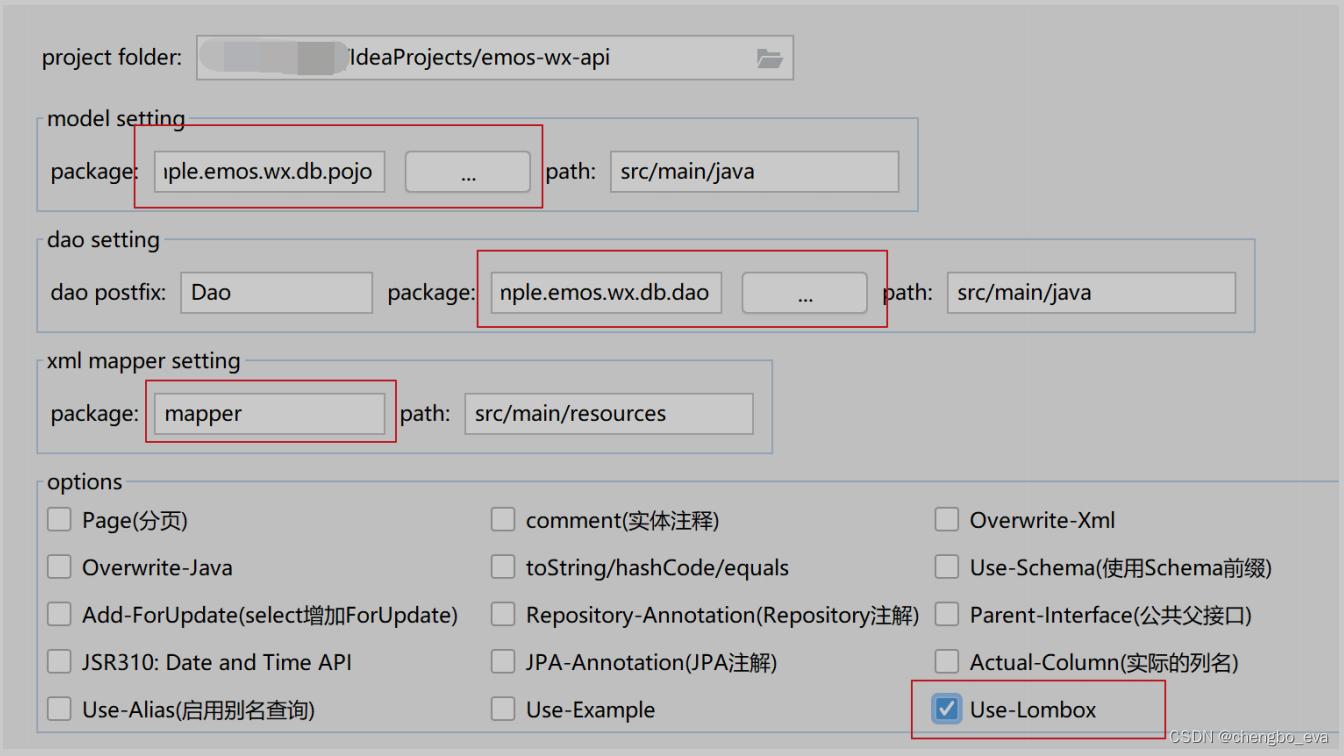Screen dimensions: 1344x756
Task: Enable Use-Example checkbox
Action: [503, 710]
